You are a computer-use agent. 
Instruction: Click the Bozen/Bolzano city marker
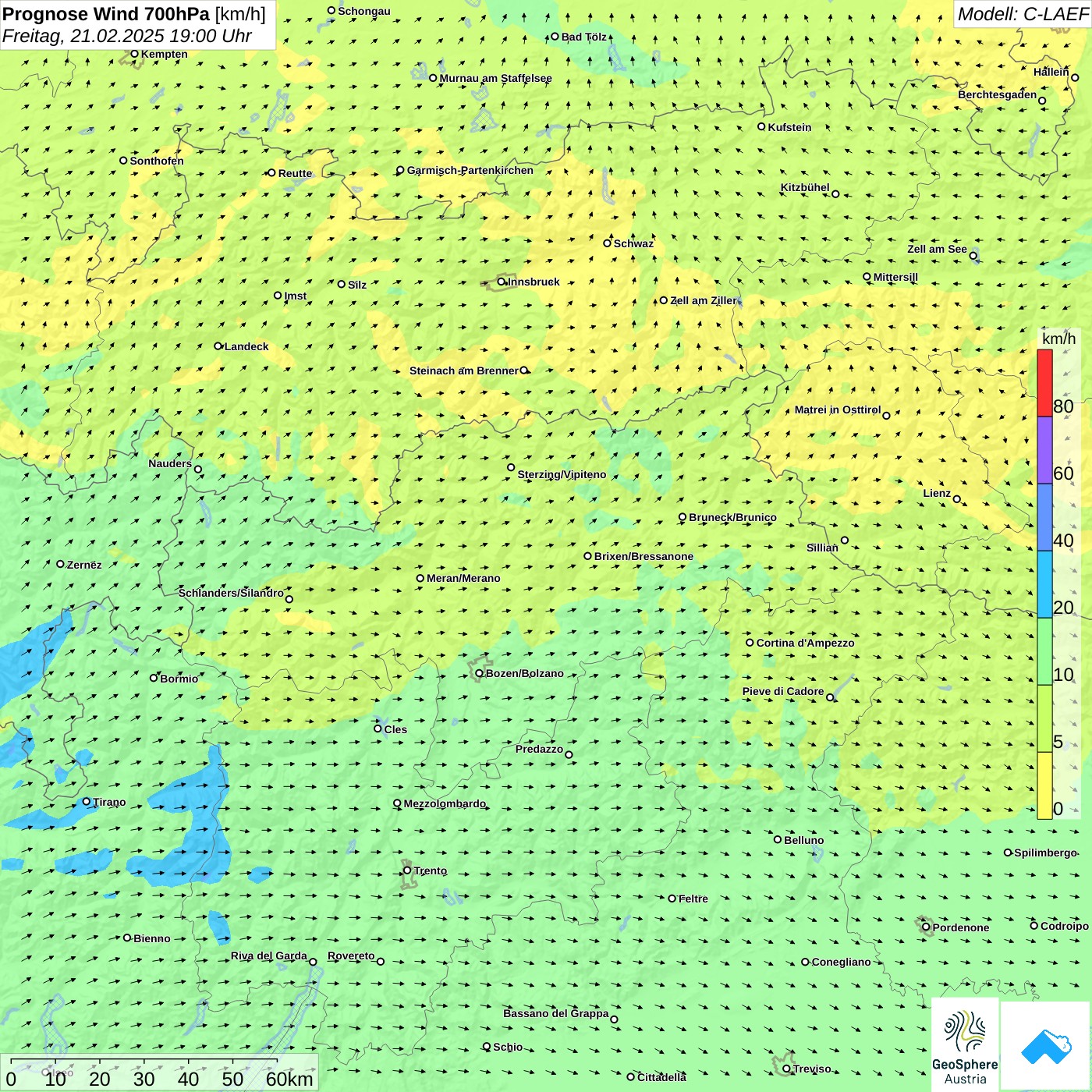click(x=480, y=673)
